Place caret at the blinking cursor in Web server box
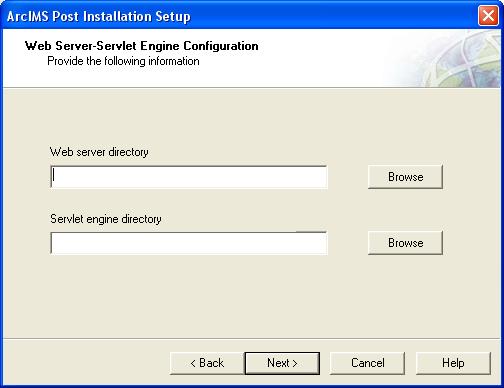 pyautogui.click(x=54, y=175)
